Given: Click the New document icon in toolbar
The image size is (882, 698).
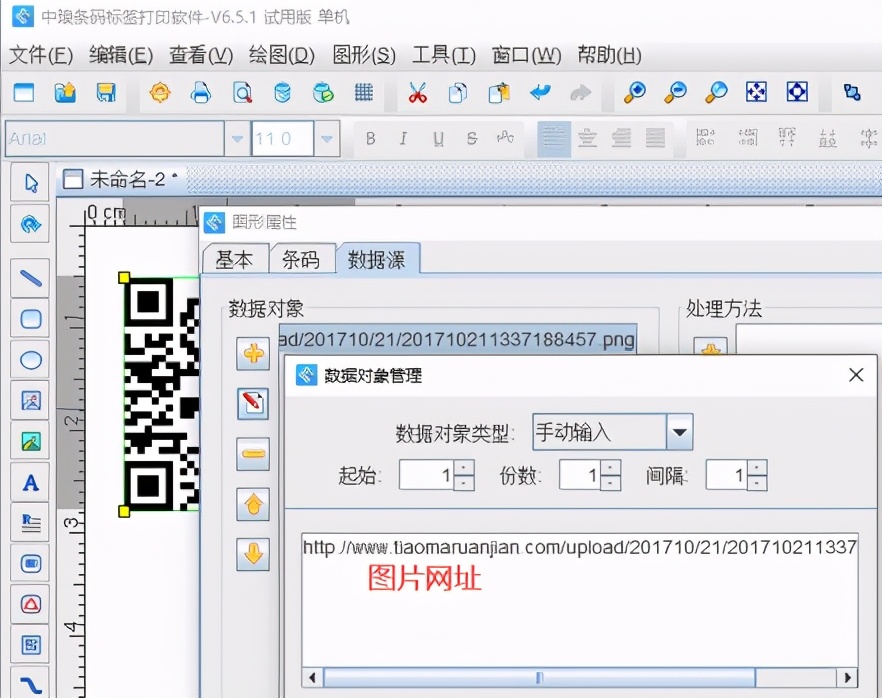Looking at the screenshot, I should click(24, 92).
